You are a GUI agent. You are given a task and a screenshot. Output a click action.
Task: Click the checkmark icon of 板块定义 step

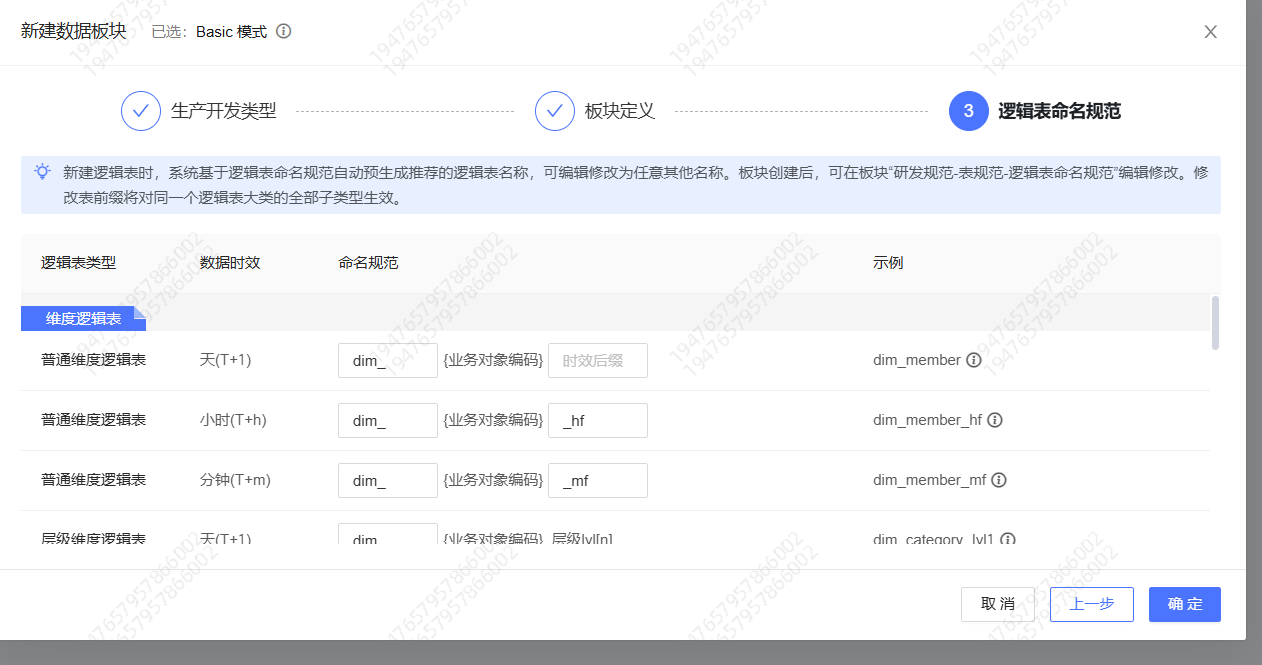point(555,111)
